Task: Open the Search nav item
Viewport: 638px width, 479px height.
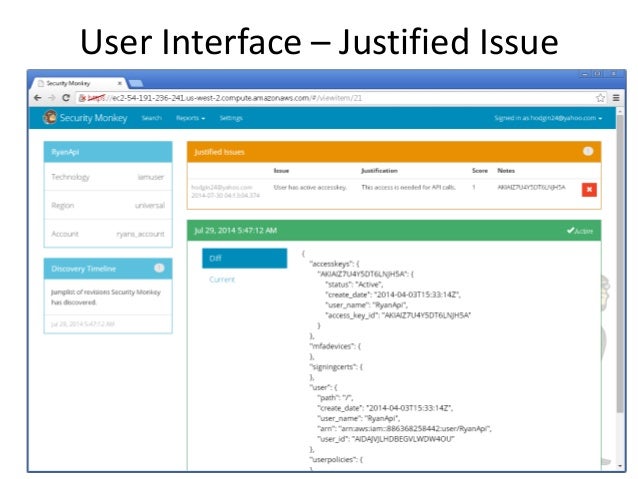Action: click(151, 118)
